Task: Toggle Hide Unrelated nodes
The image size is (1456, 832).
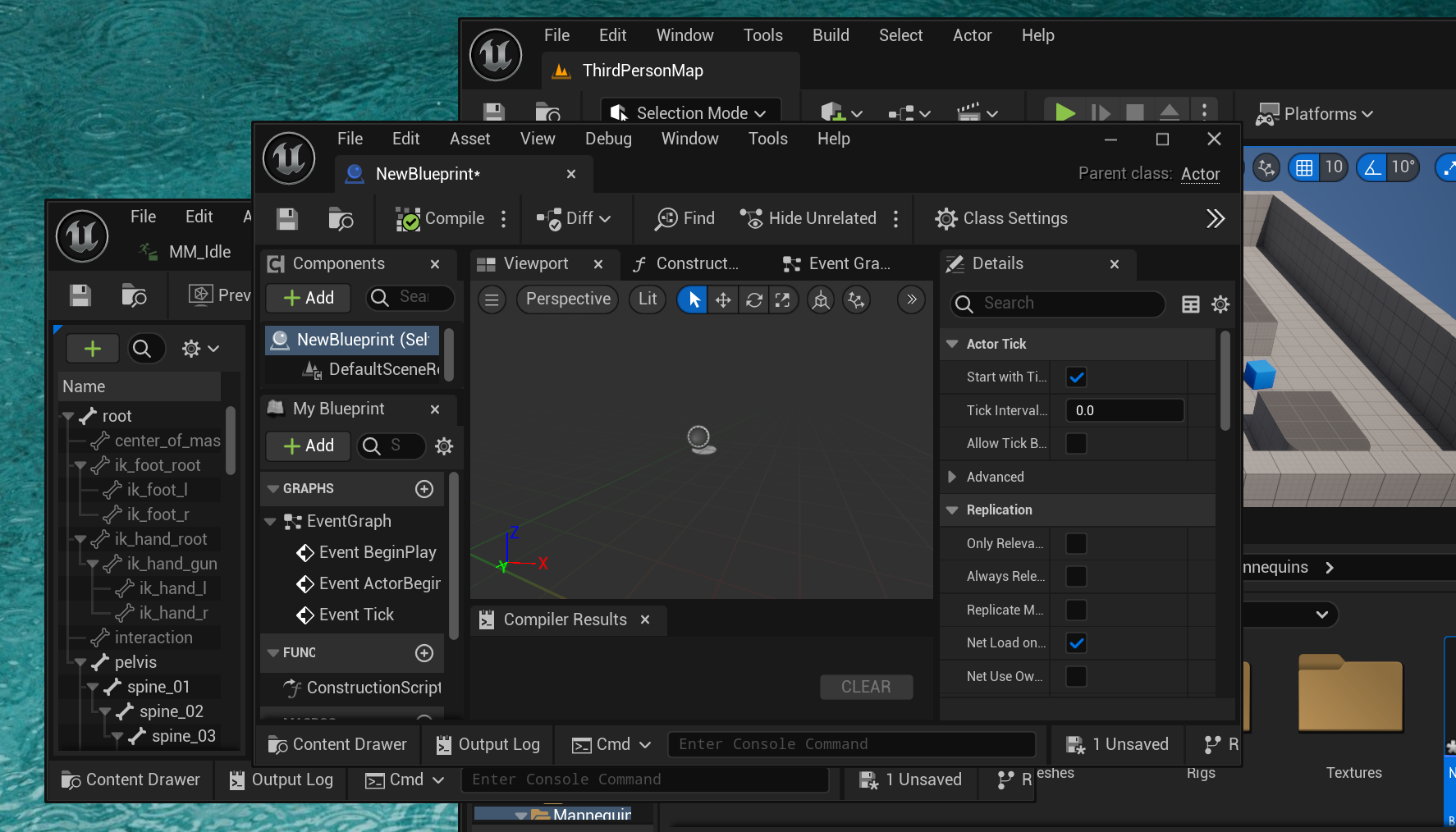Action: pos(808,218)
